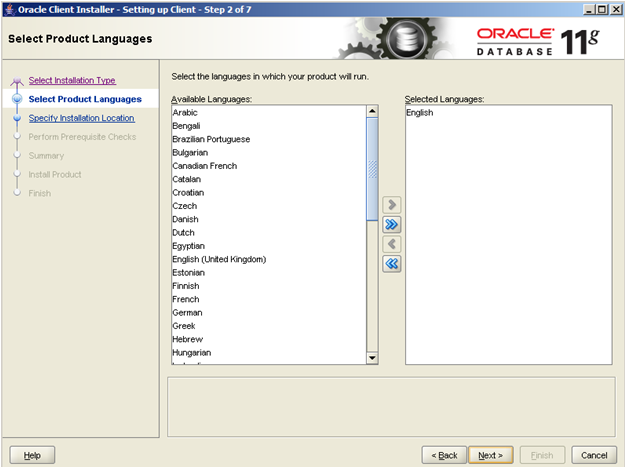Select Arabic in Available Languages
Image resolution: width=629 pixels, height=472 pixels.
click(269, 113)
